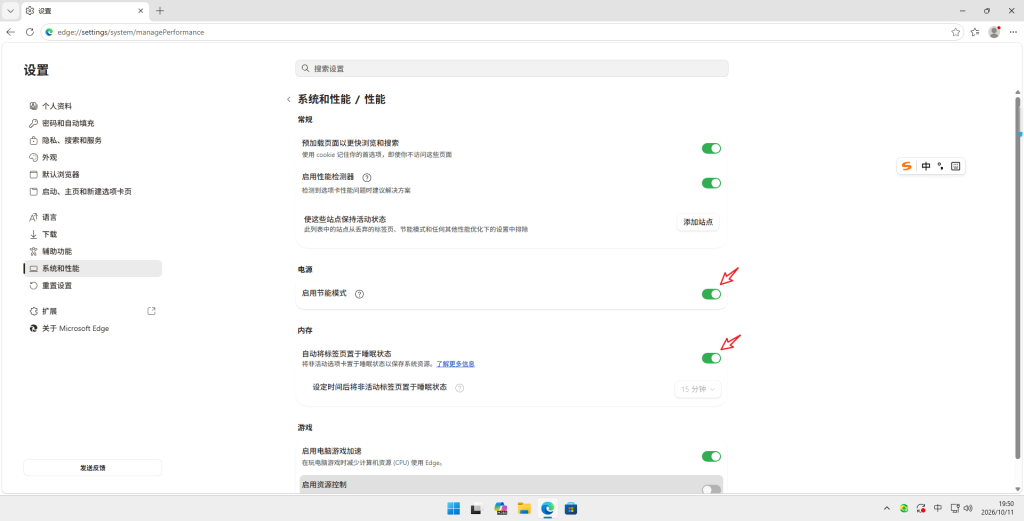Viewport: 1024px width, 521px height.
Task: Open a new tab with plus button
Action: 160,10
